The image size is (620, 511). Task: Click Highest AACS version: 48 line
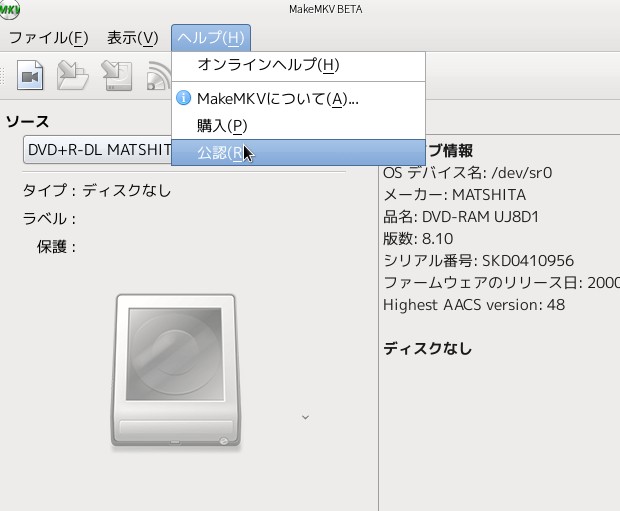[x=474, y=305]
